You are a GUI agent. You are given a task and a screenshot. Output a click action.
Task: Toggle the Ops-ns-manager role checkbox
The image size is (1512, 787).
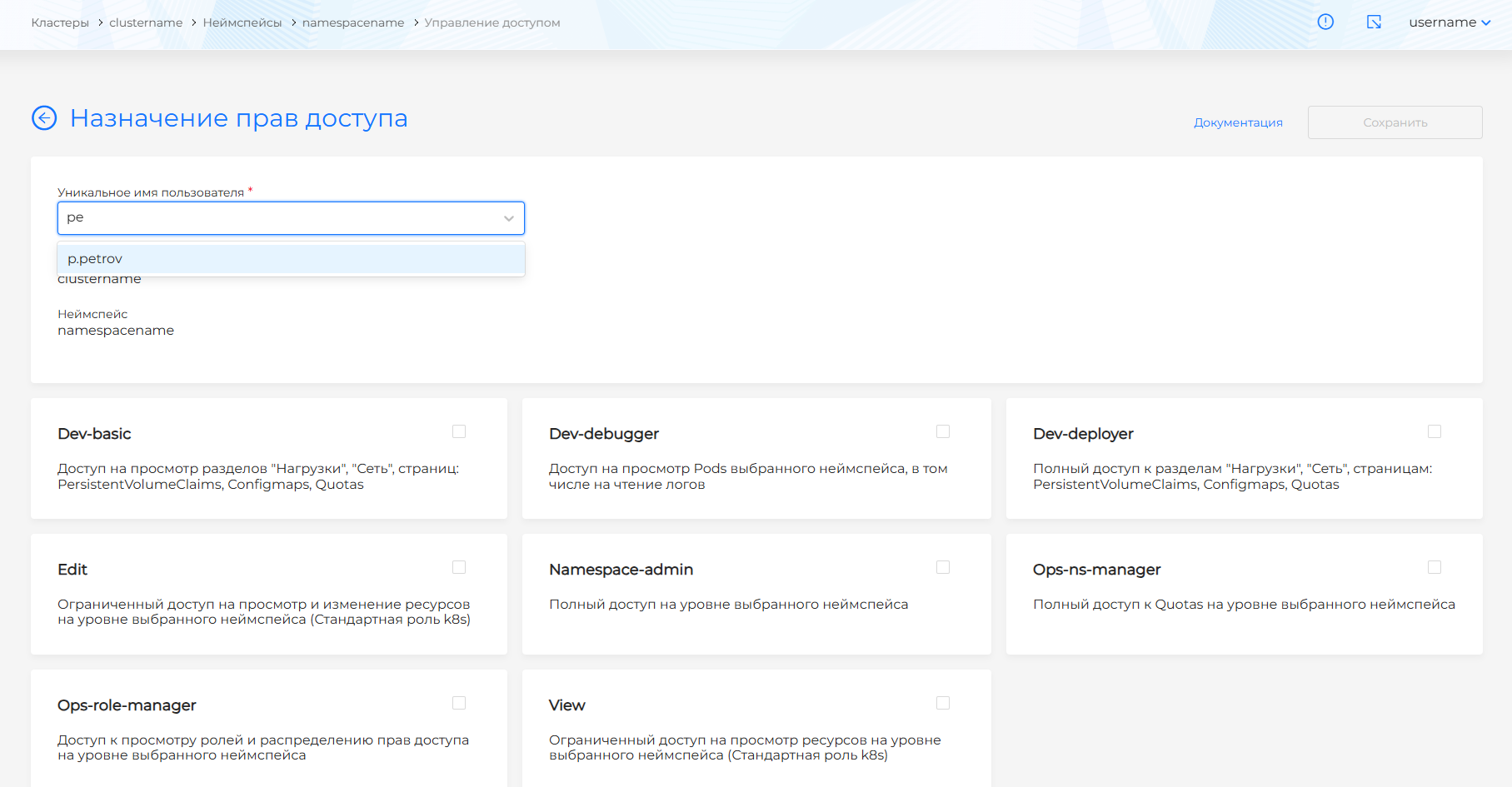pyautogui.click(x=1435, y=567)
